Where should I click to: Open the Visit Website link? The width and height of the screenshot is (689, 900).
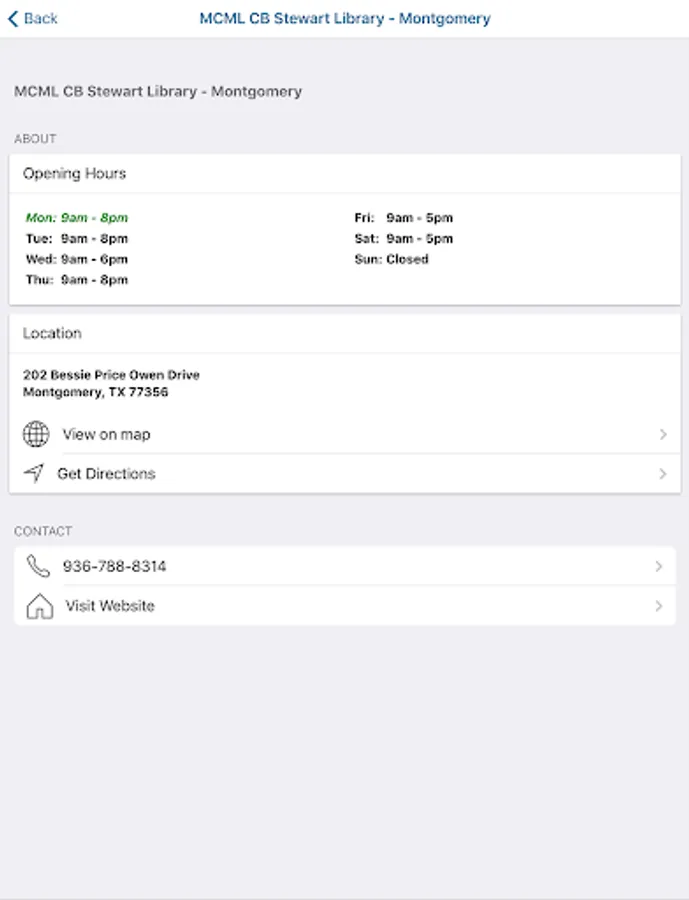coord(110,606)
